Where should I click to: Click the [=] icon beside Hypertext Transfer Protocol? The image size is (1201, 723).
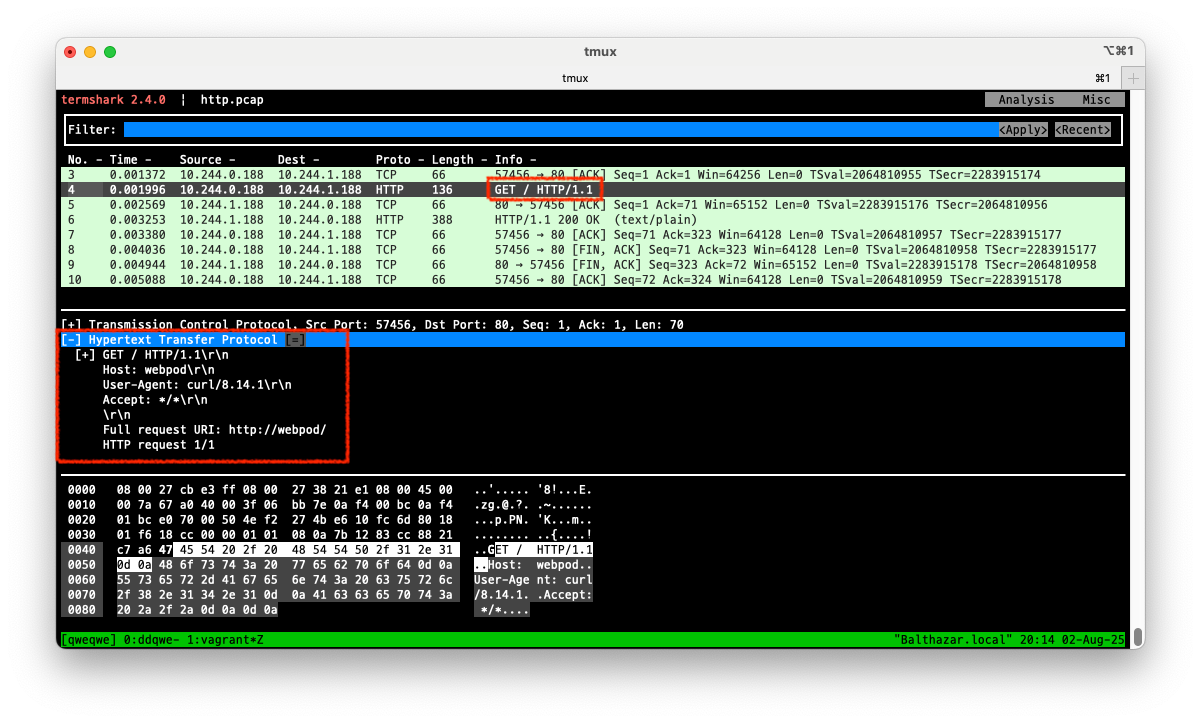point(295,340)
